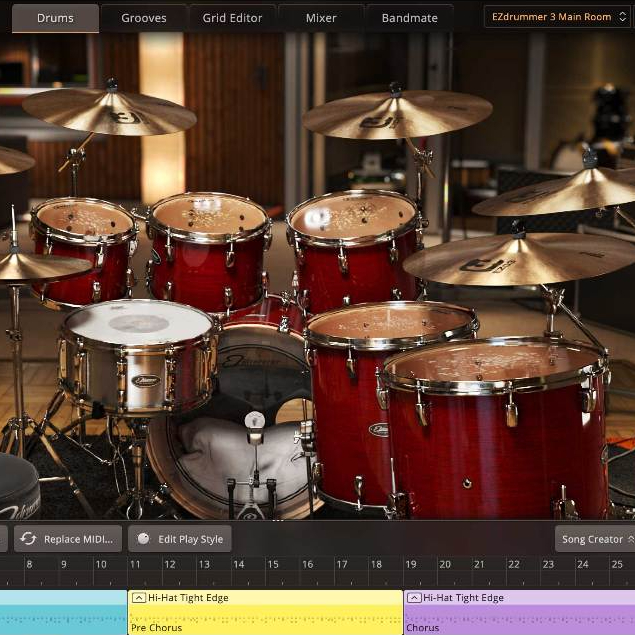635x635 pixels.
Task: Open the Bandmate tab
Action: click(x=409, y=18)
